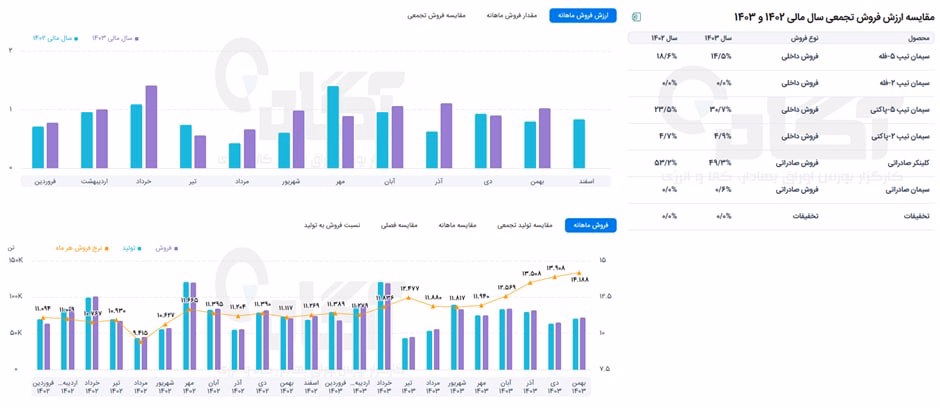940x408 pixels.
Task: Select the سیمان تیپ ۲-فله product cell
Action: point(904,82)
